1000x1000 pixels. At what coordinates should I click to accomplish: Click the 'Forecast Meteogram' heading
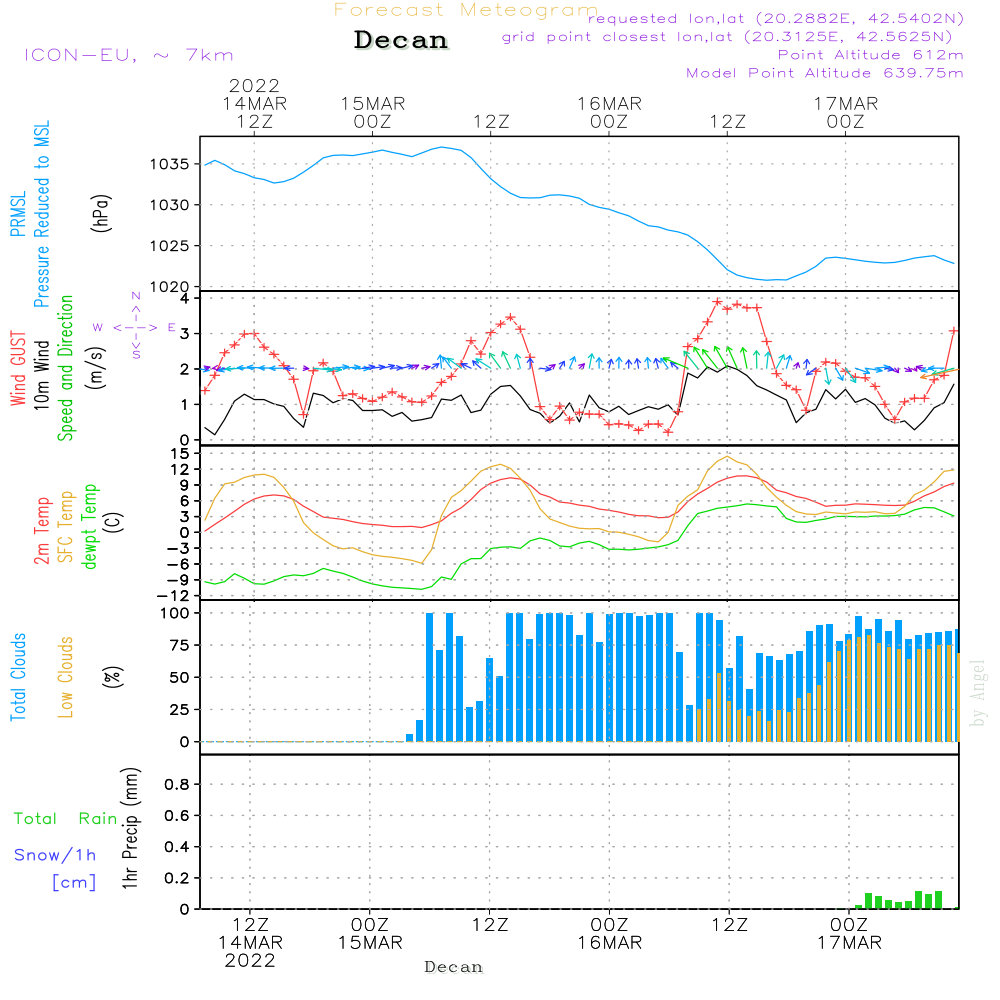coord(466,10)
